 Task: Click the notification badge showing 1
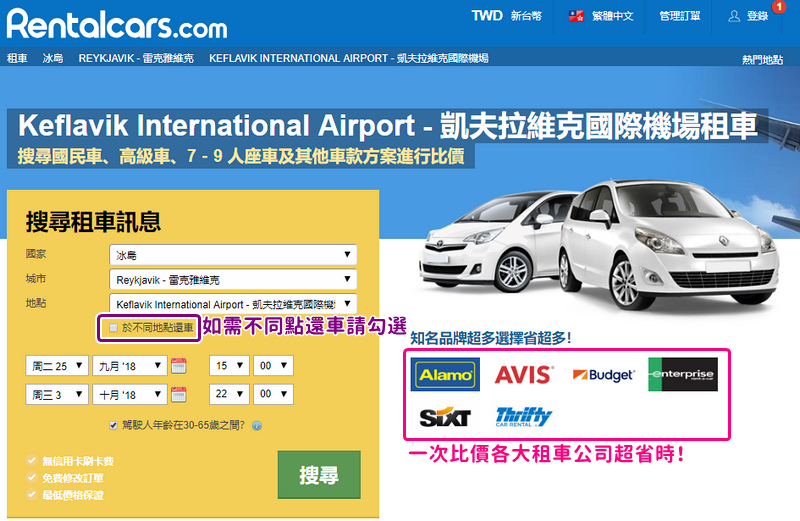pyautogui.click(x=779, y=7)
